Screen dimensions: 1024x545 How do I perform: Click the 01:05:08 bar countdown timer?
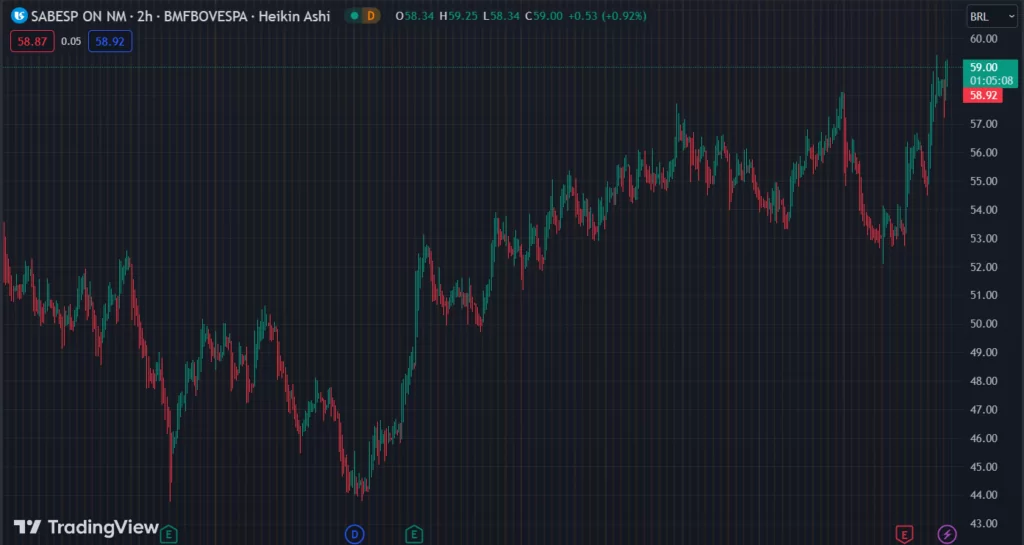coord(991,81)
